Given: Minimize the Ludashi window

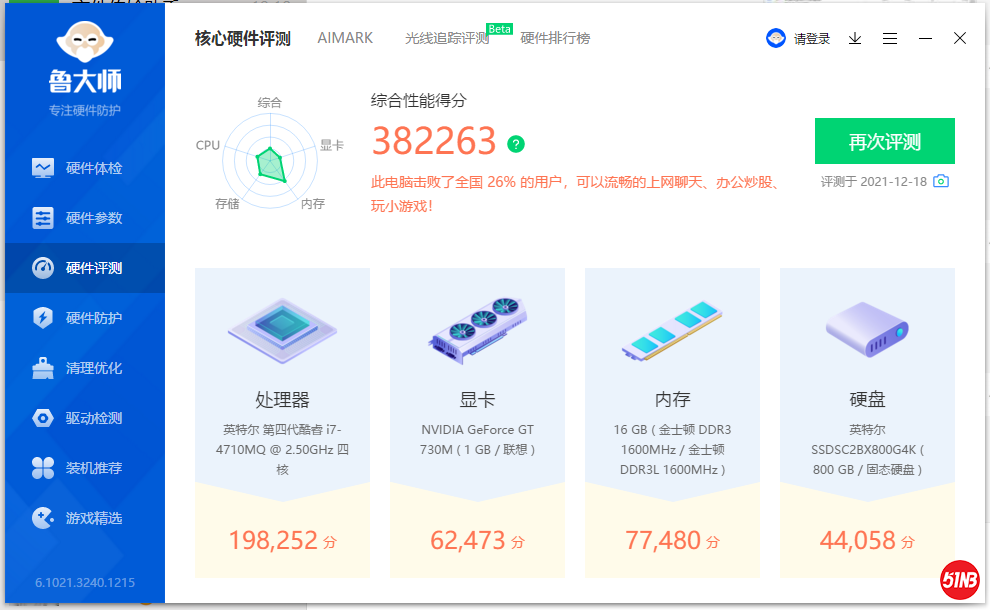Looking at the screenshot, I should (926, 39).
